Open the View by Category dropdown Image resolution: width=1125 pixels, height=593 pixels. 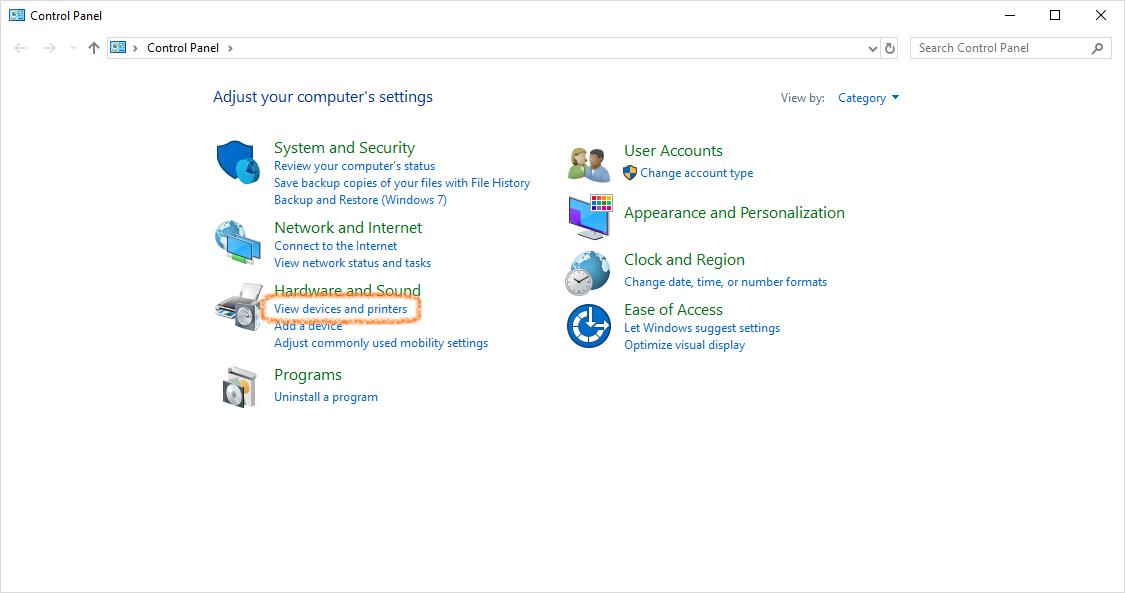[x=867, y=97]
